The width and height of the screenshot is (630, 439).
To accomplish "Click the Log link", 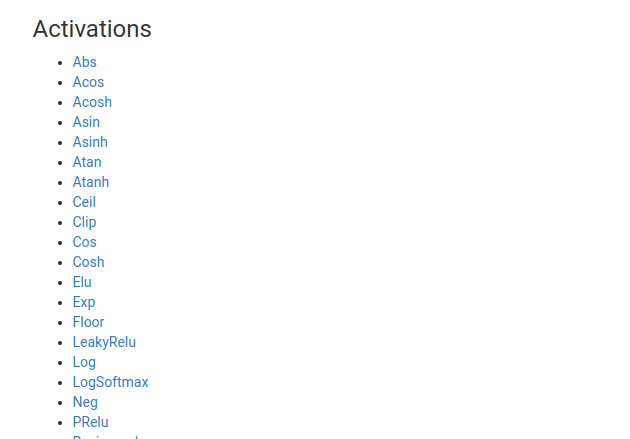I will point(84,362).
